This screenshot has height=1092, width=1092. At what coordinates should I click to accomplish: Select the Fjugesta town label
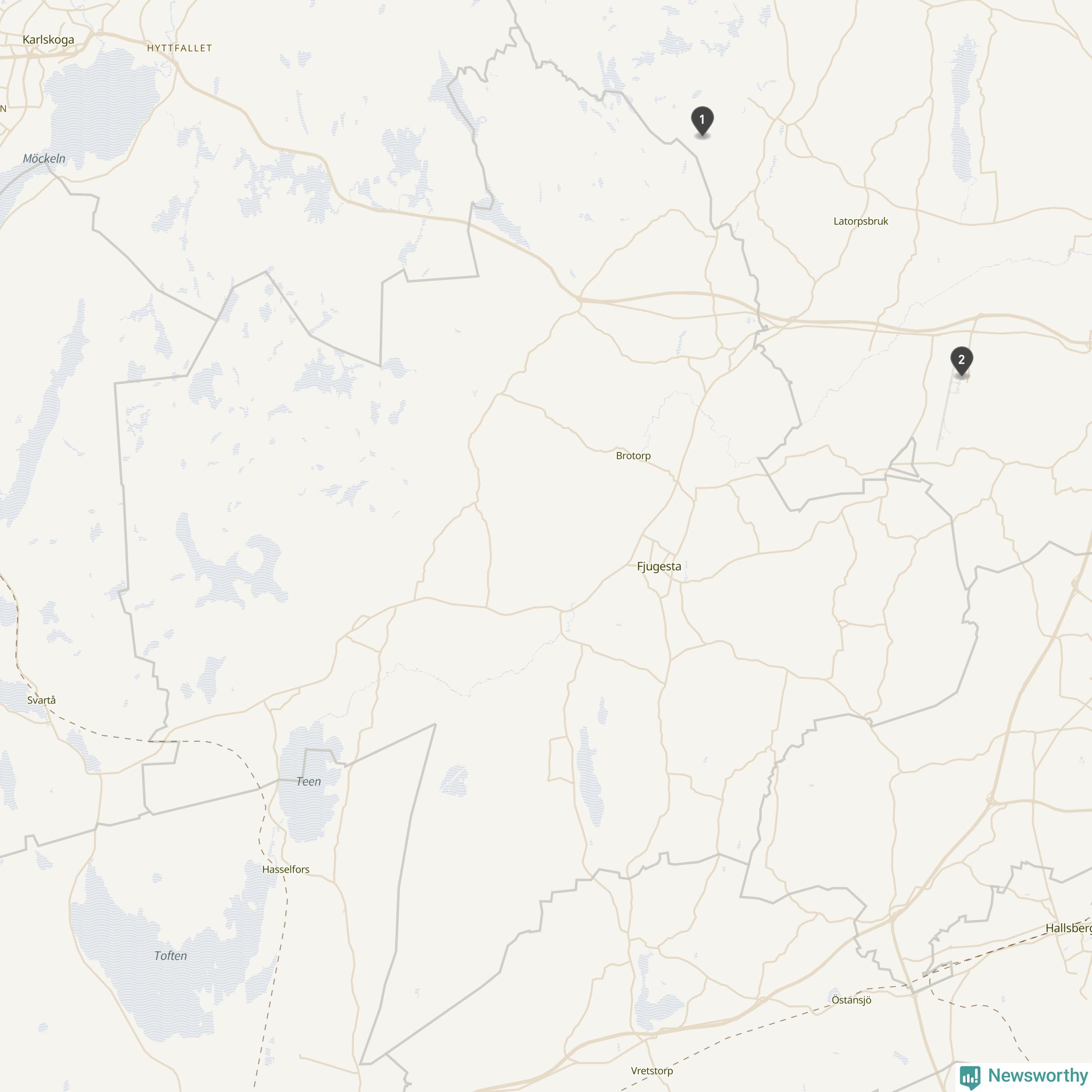coord(659,566)
